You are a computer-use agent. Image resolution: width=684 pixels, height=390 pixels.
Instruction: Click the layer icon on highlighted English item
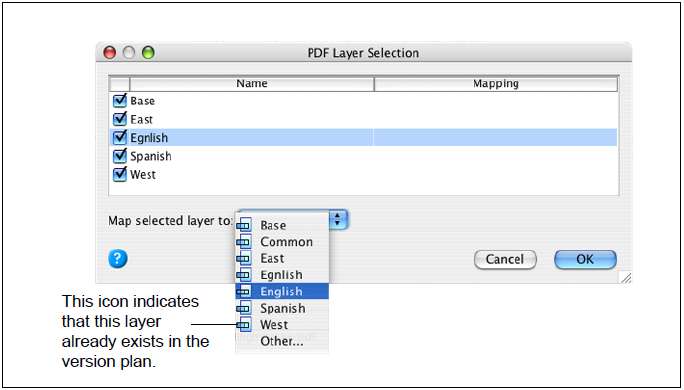tap(244, 291)
